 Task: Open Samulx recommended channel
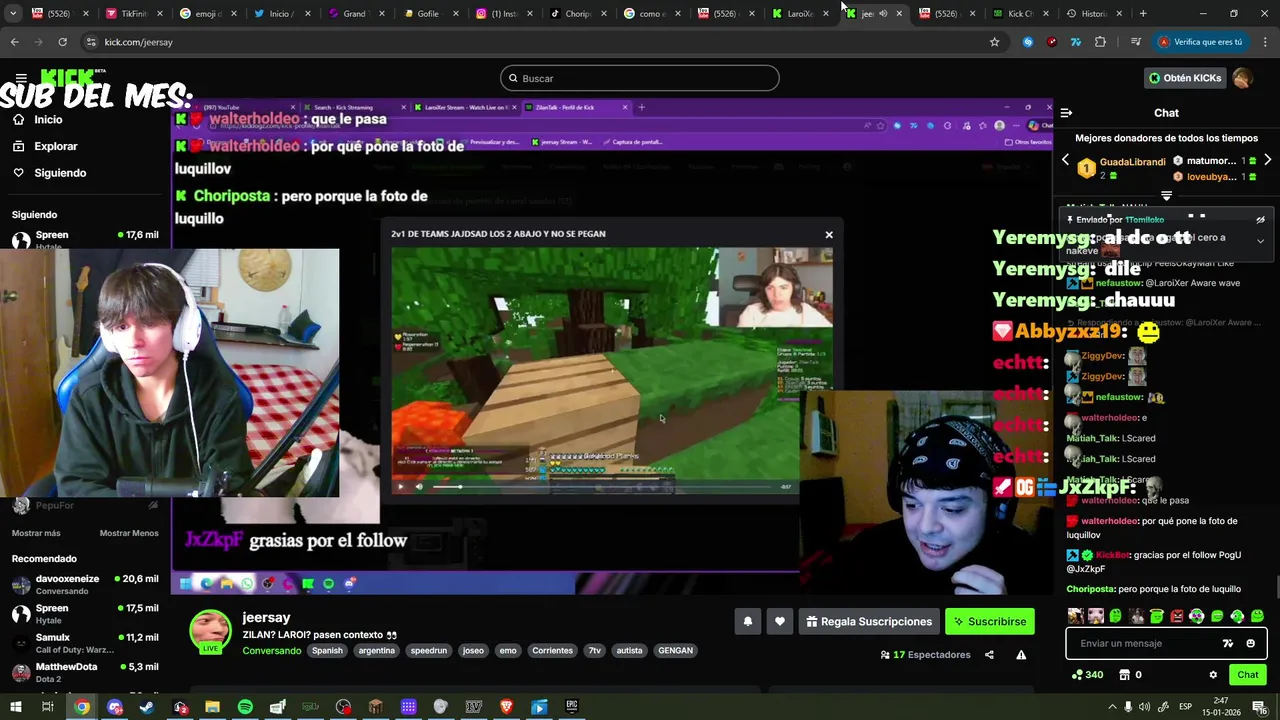[84, 643]
